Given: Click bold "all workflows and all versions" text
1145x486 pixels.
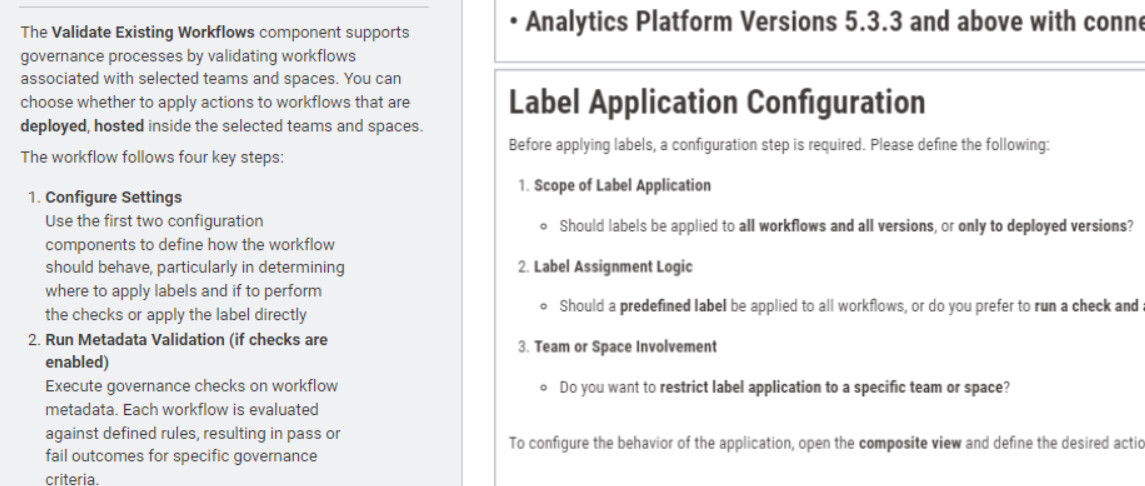Looking at the screenshot, I should [840, 225].
